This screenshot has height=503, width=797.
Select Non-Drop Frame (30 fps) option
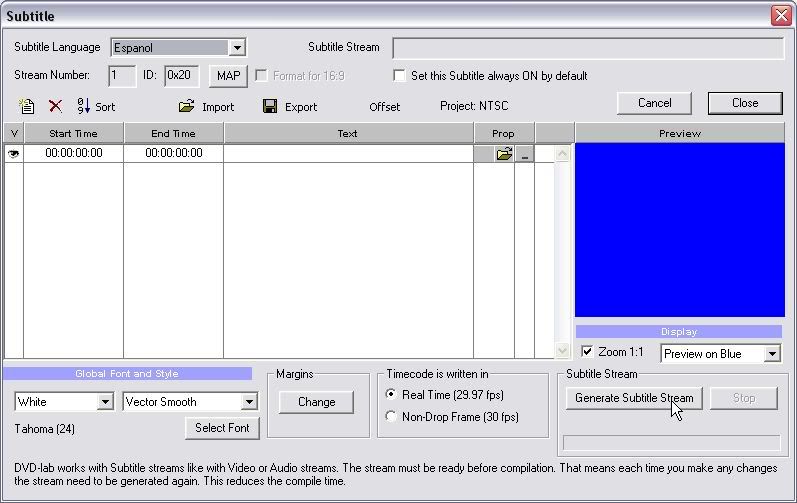[391, 416]
